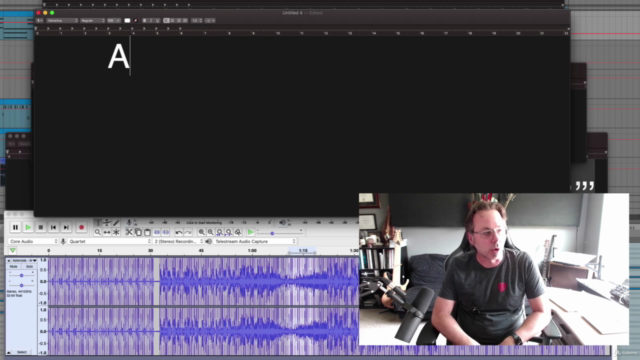Select the Time Shift tool in Audacity

107,232
